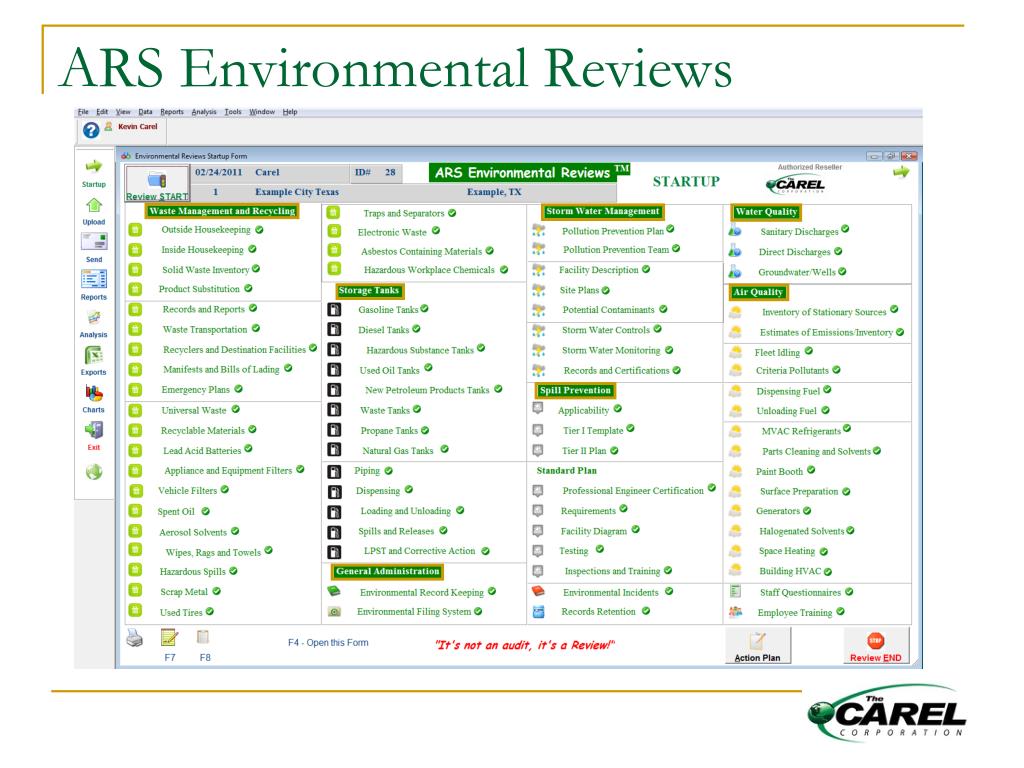
Task: Open the LPST and Corrective Action review
Action: [419, 551]
